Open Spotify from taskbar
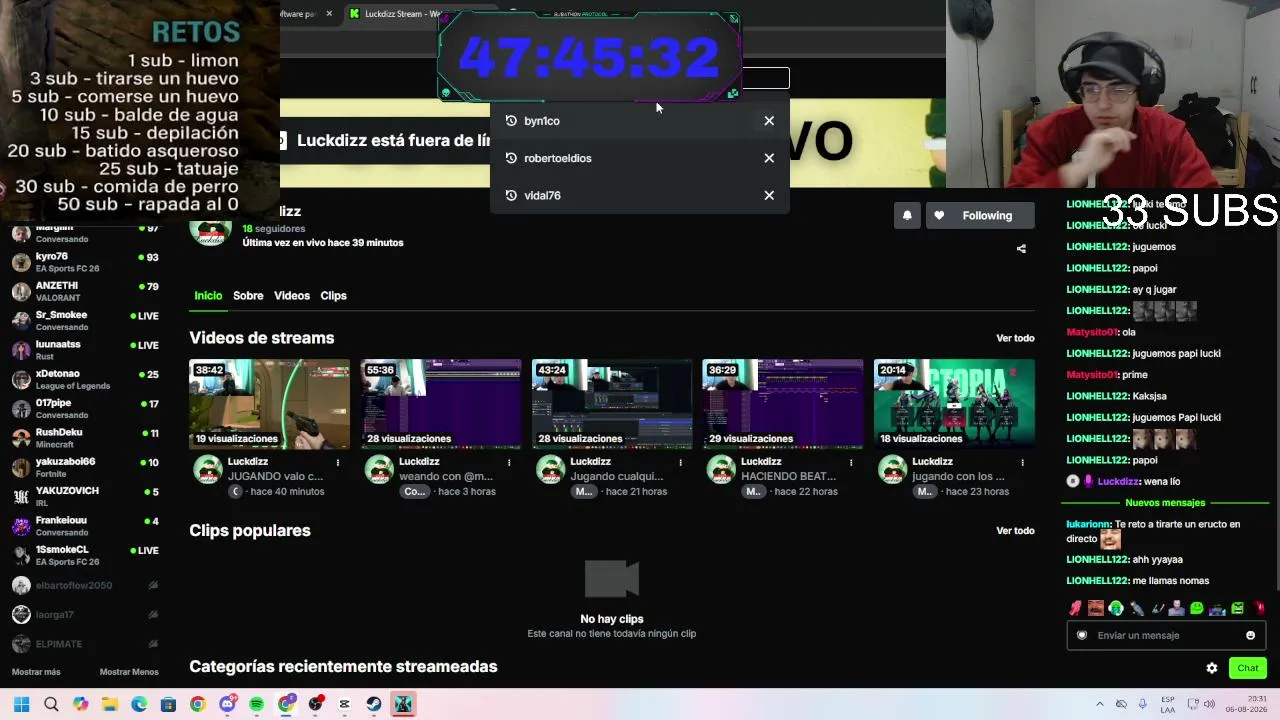Image resolution: width=1280 pixels, height=720 pixels. [x=256, y=704]
